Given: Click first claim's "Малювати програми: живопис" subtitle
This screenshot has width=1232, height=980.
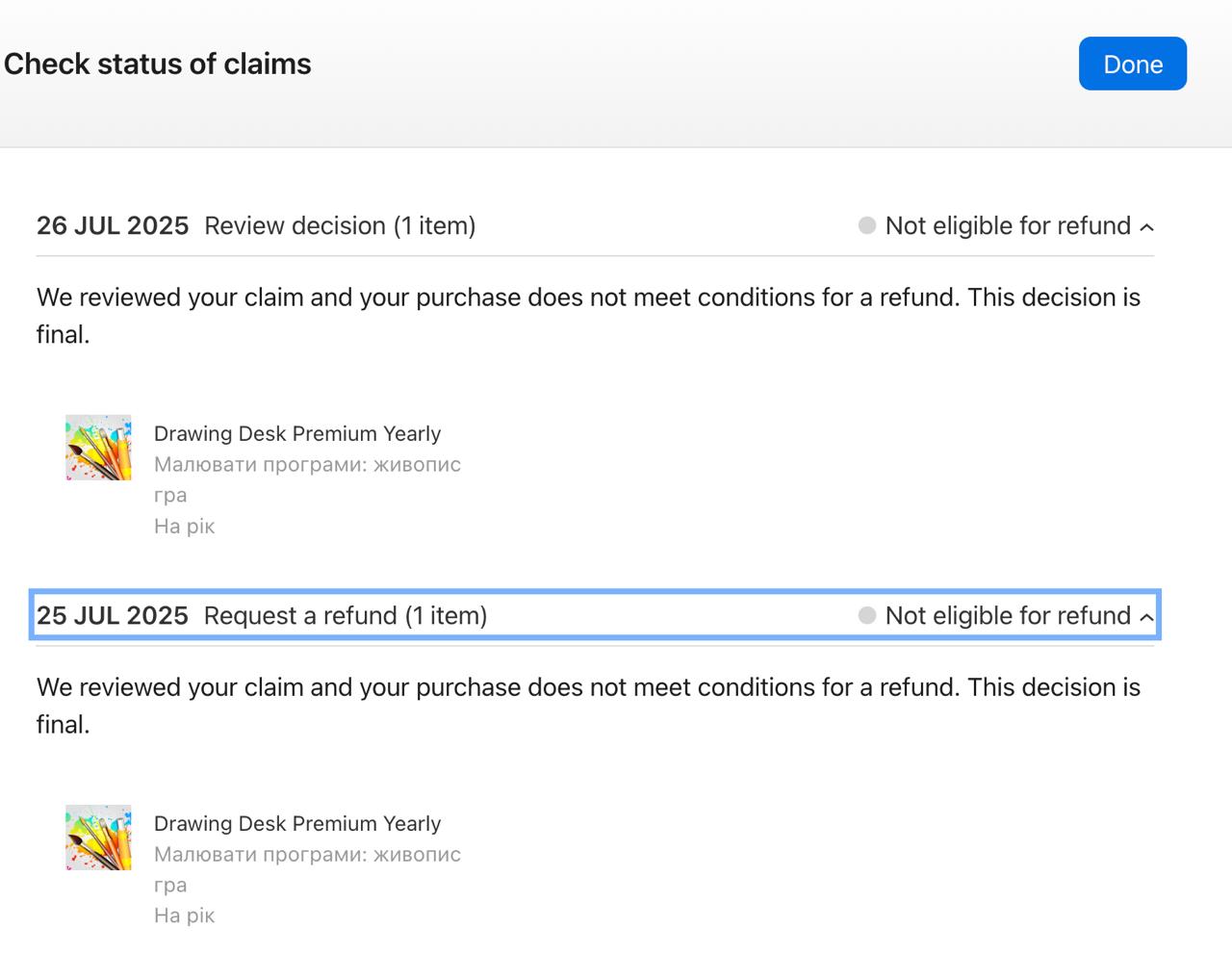Looking at the screenshot, I should [307, 464].
